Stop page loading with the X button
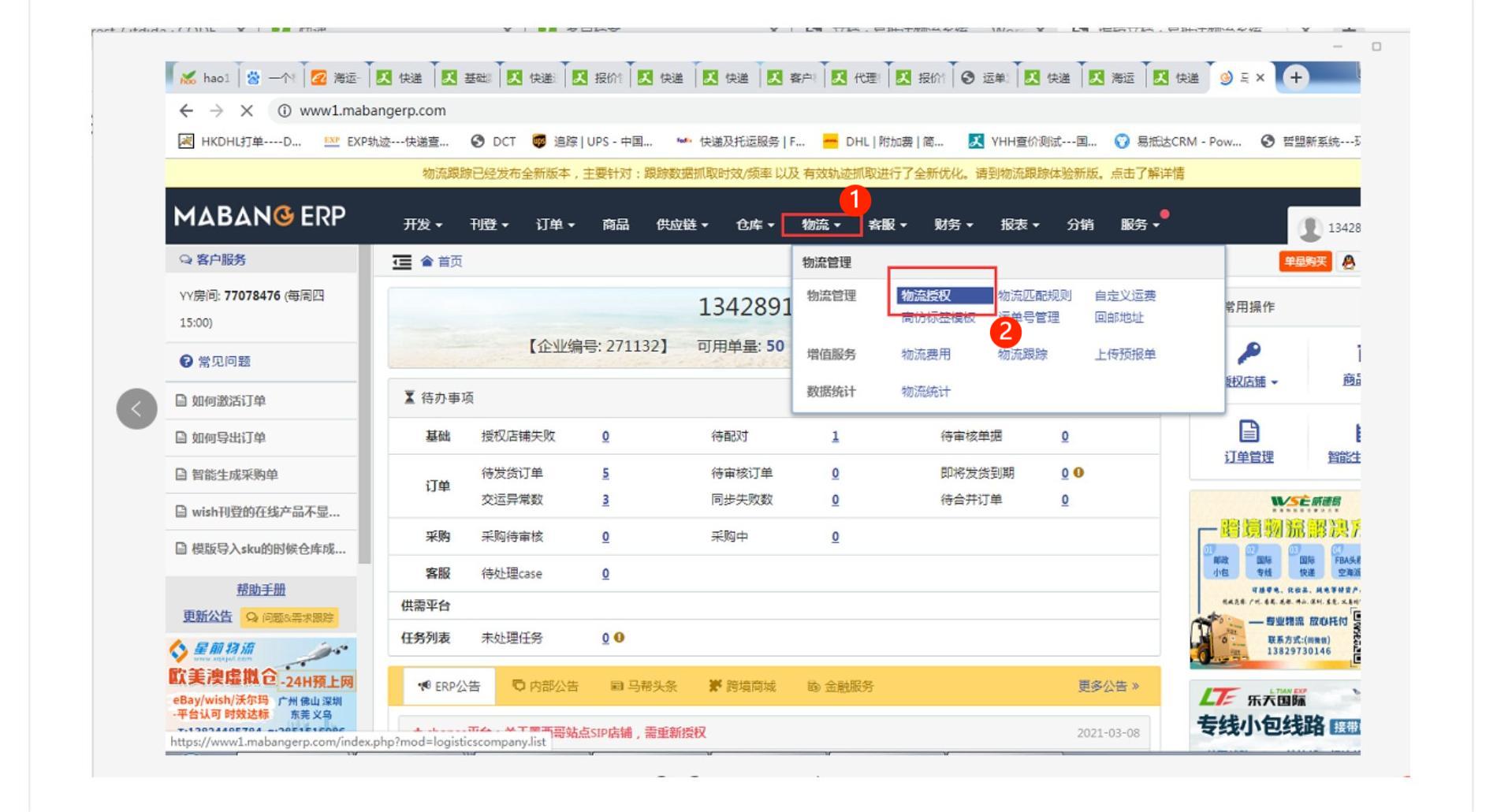The width and height of the screenshot is (1497, 812). pyautogui.click(x=247, y=111)
